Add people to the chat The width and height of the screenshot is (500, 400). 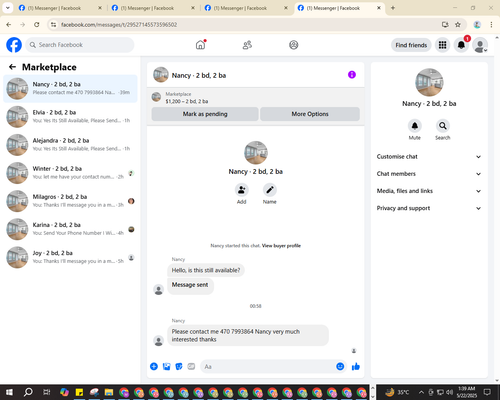coord(242,190)
